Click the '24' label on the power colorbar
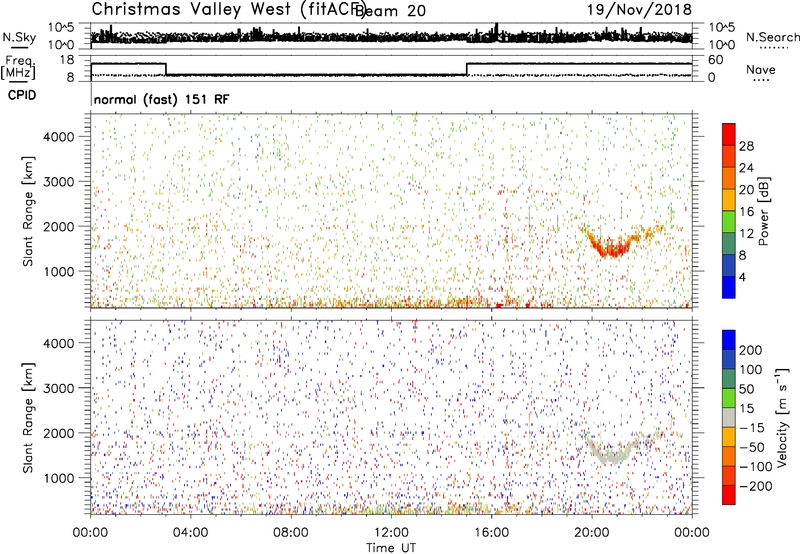 (746, 168)
